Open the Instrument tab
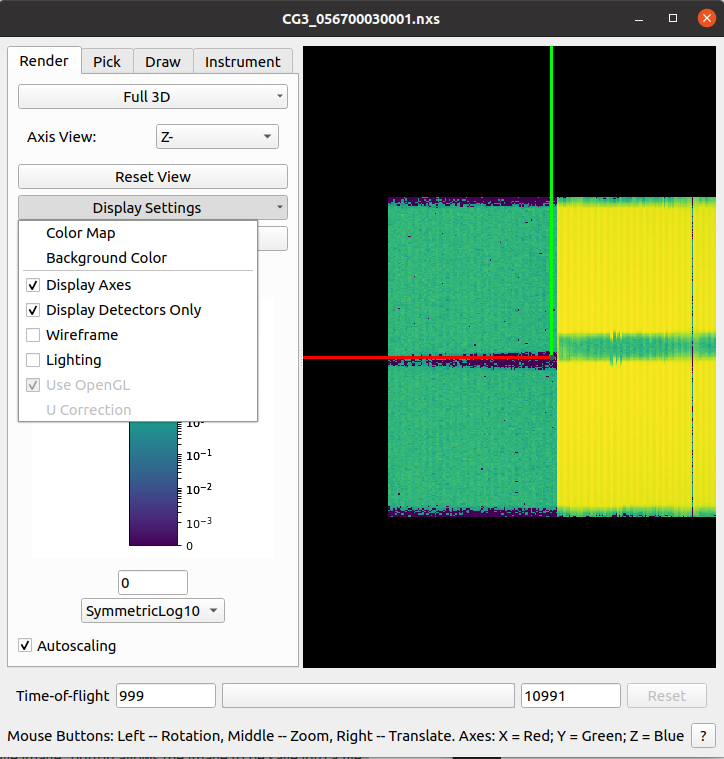 [x=242, y=62]
